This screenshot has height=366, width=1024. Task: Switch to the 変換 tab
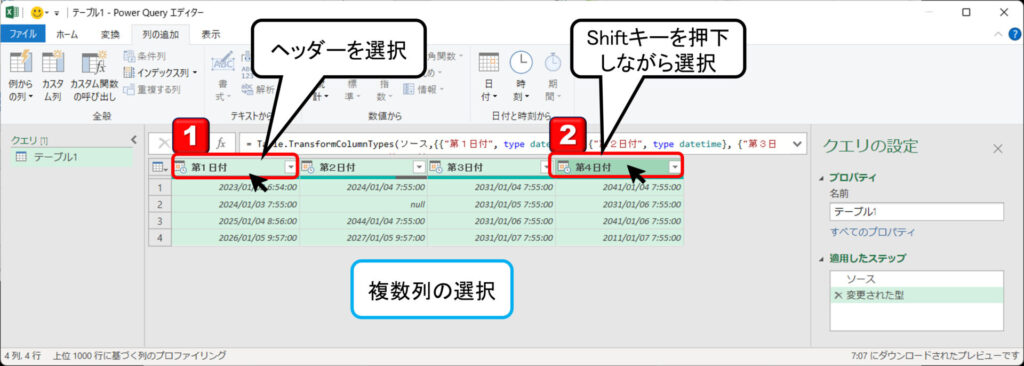[x=110, y=34]
